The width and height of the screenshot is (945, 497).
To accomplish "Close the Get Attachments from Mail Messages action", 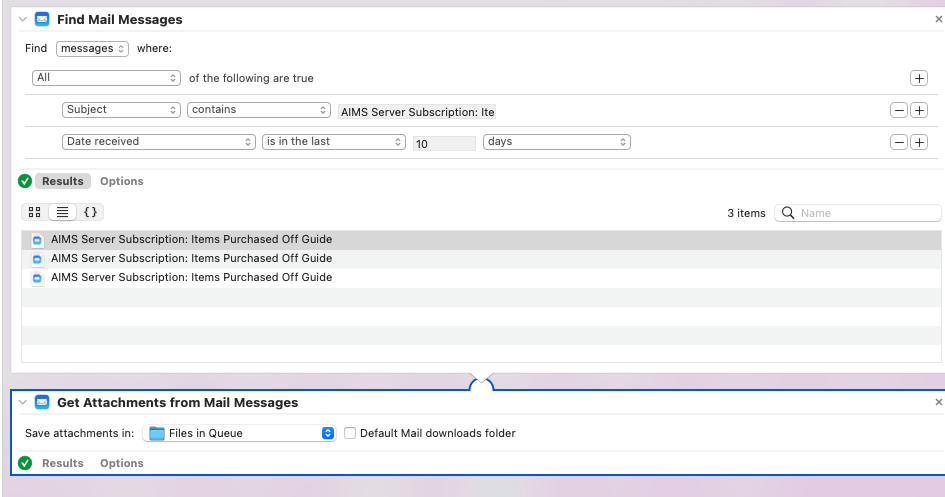I will click(938, 402).
